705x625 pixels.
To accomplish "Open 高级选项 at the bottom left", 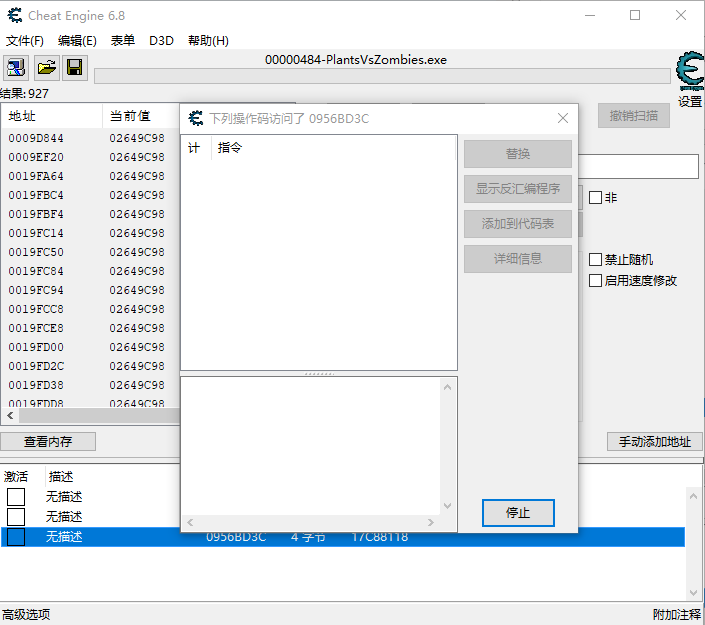I will (x=26, y=614).
